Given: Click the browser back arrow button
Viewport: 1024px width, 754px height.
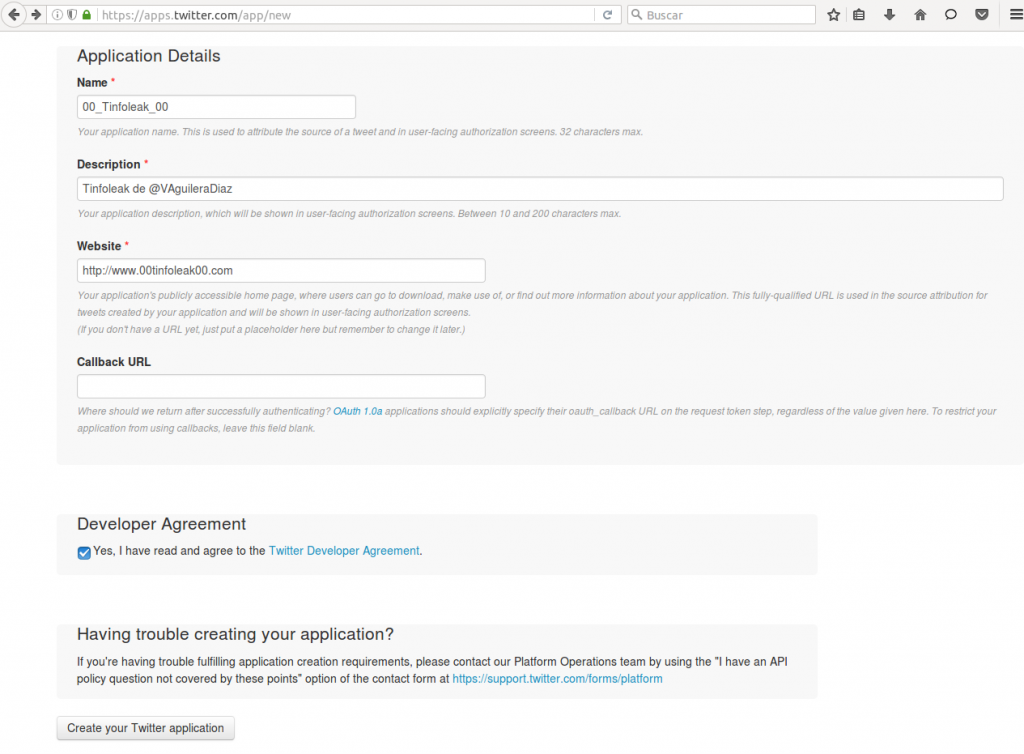Looking at the screenshot, I should click(x=14, y=15).
